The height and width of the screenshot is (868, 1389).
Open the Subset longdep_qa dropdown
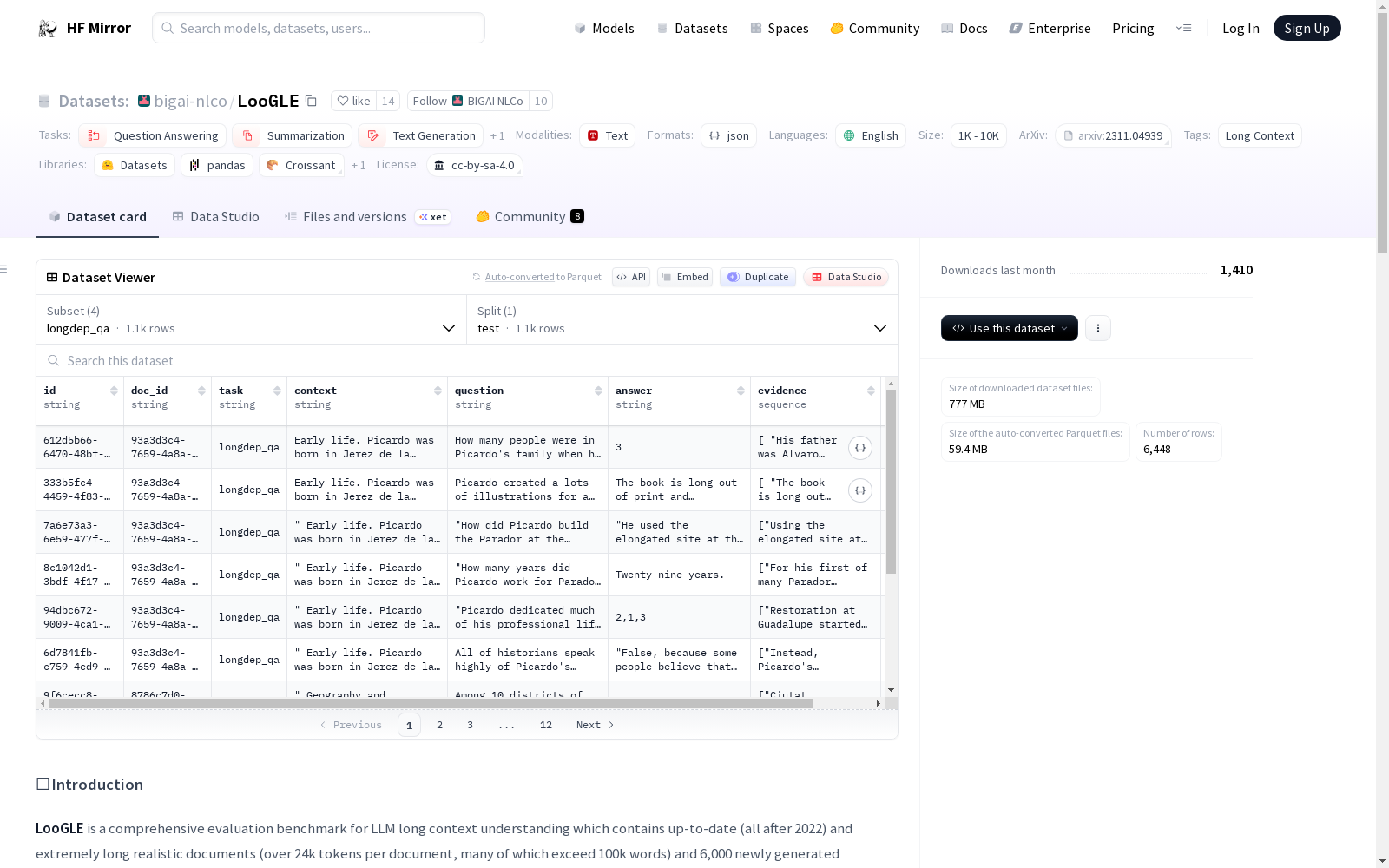(x=251, y=319)
